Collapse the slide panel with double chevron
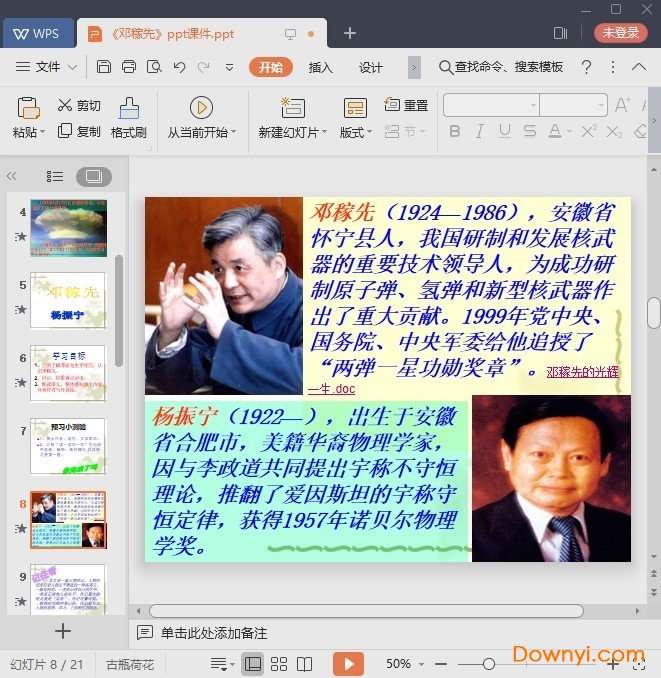Screen dimensions: 661x678 (11, 176)
